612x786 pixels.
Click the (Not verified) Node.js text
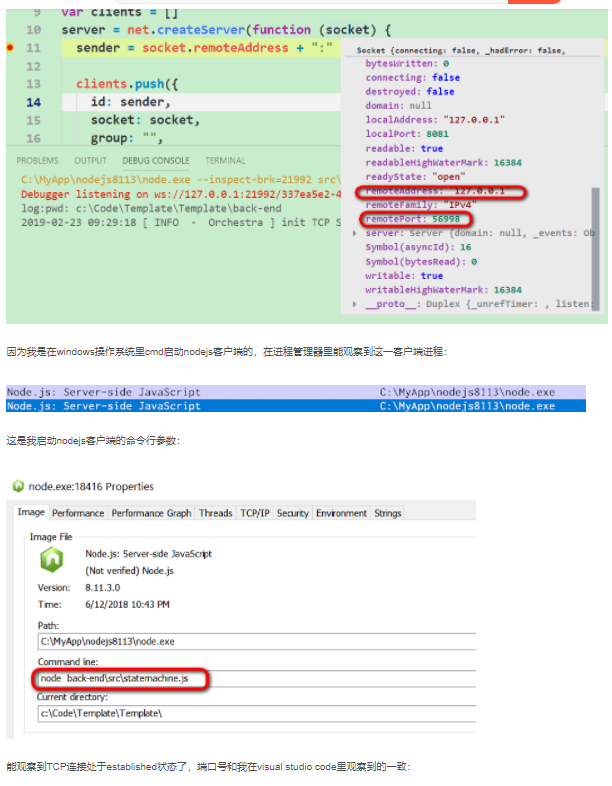(129, 570)
